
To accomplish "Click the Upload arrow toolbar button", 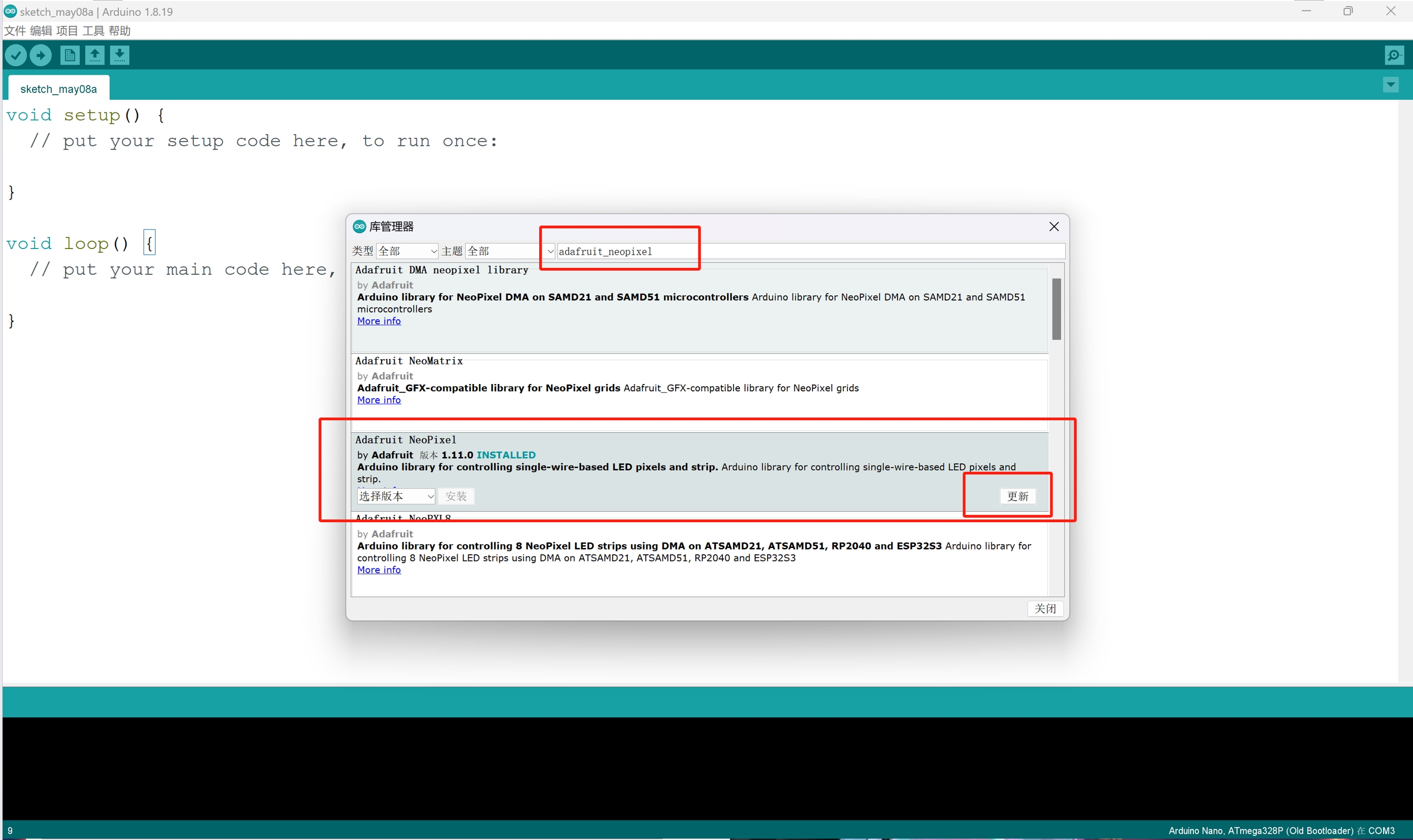I will coord(40,55).
